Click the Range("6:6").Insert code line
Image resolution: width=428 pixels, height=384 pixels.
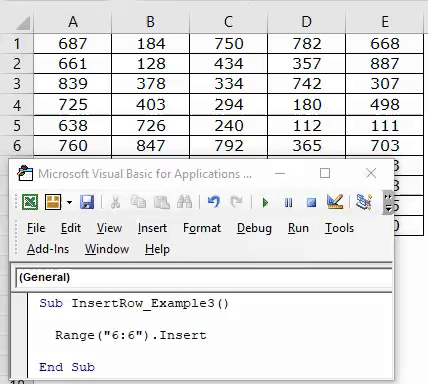pyautogui.click(x=131, y=335)
